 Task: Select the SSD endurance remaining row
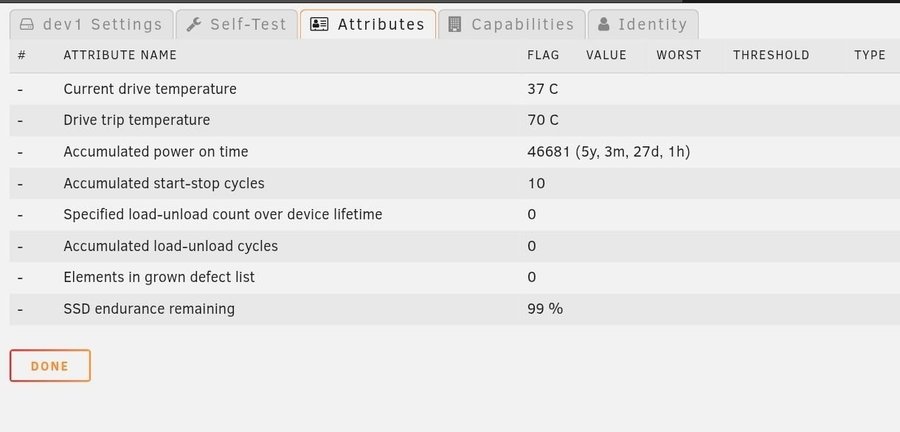tap(455, 309)
